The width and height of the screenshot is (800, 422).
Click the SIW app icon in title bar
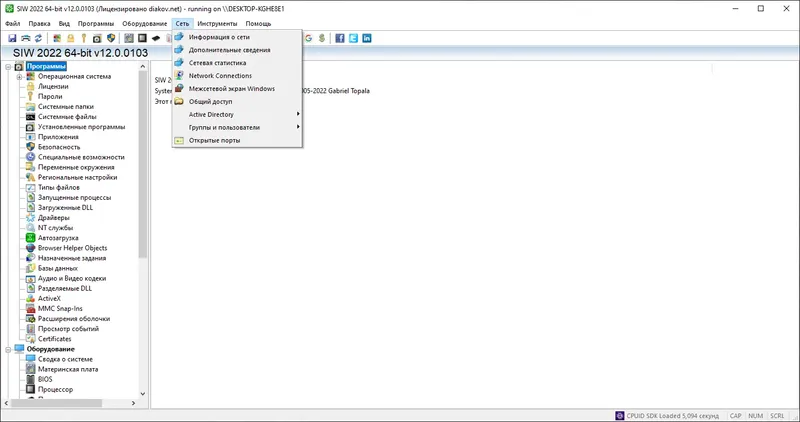pyautogui.click(x=9, y=9)
